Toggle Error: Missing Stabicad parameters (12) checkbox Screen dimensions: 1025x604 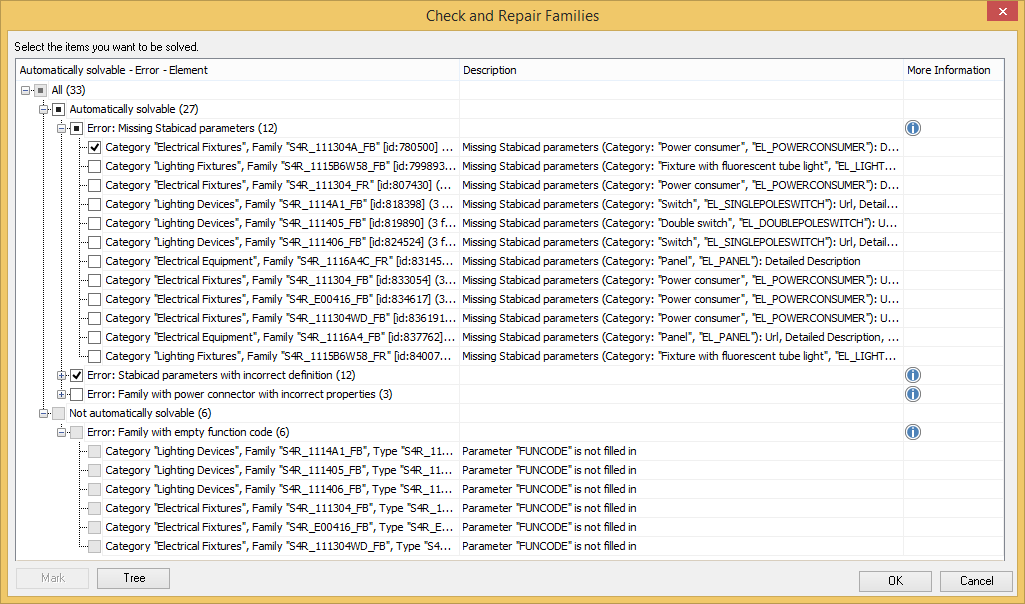[76, 128]
